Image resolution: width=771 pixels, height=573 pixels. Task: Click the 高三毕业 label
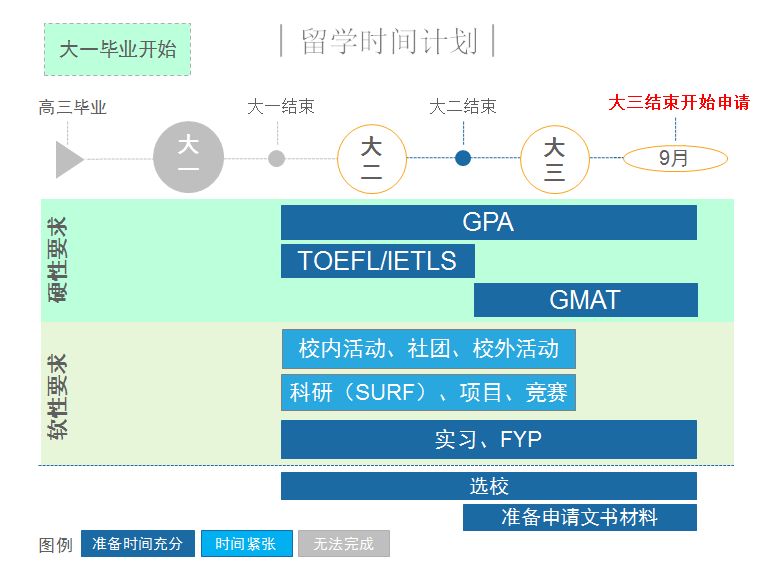coord(72,107)
